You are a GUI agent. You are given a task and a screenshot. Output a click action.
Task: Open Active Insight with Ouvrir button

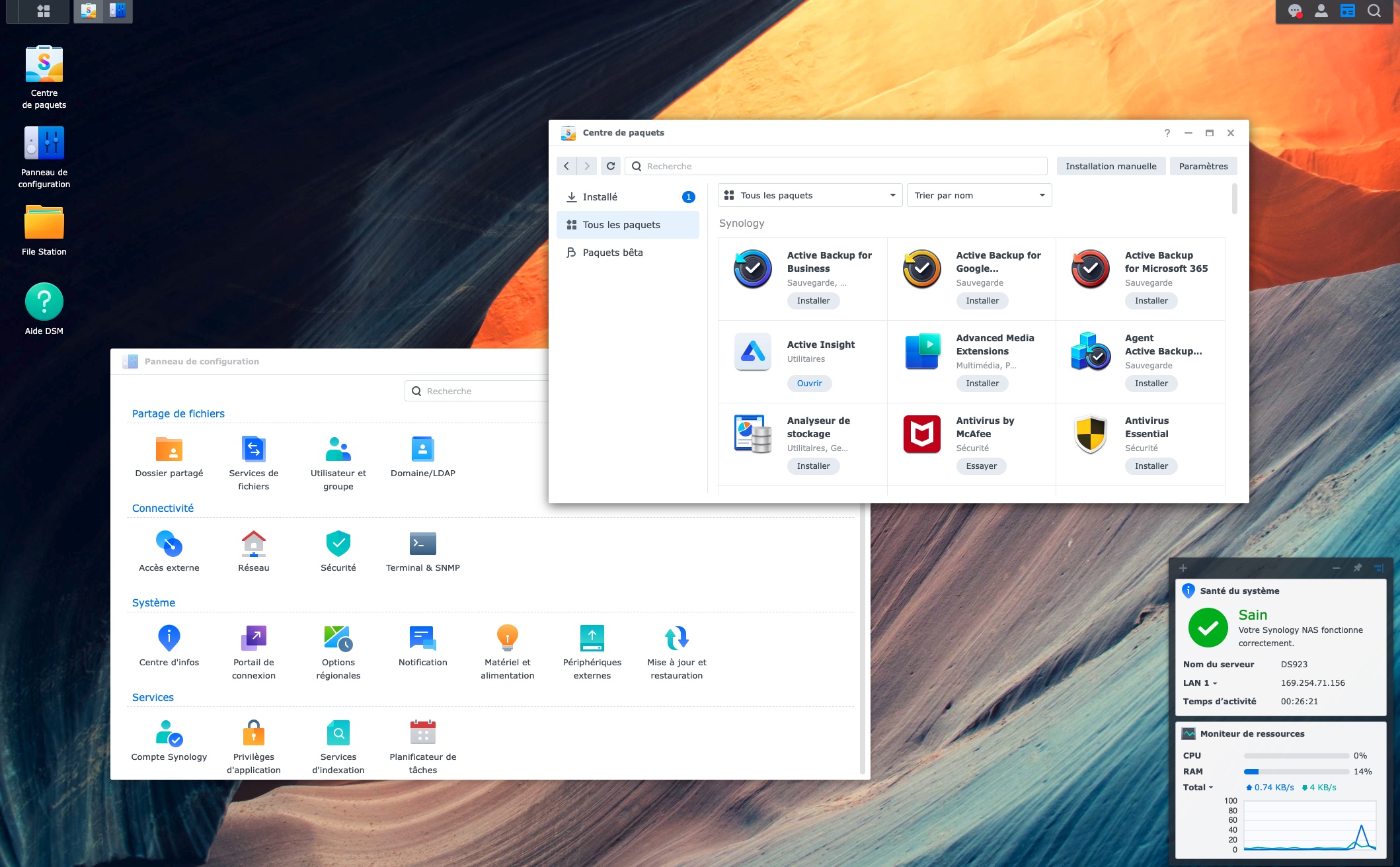point(810,383)
